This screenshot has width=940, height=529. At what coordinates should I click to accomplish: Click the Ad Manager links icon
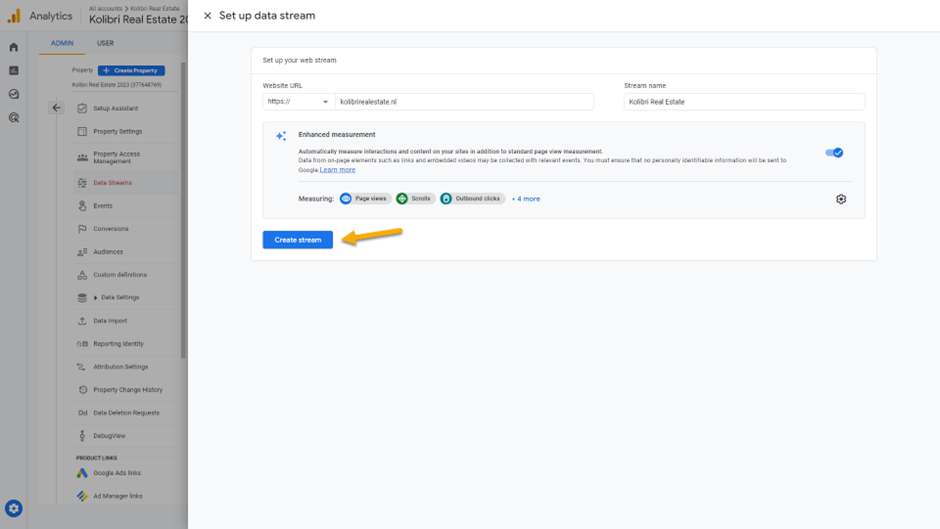click(x=82, y=496)
